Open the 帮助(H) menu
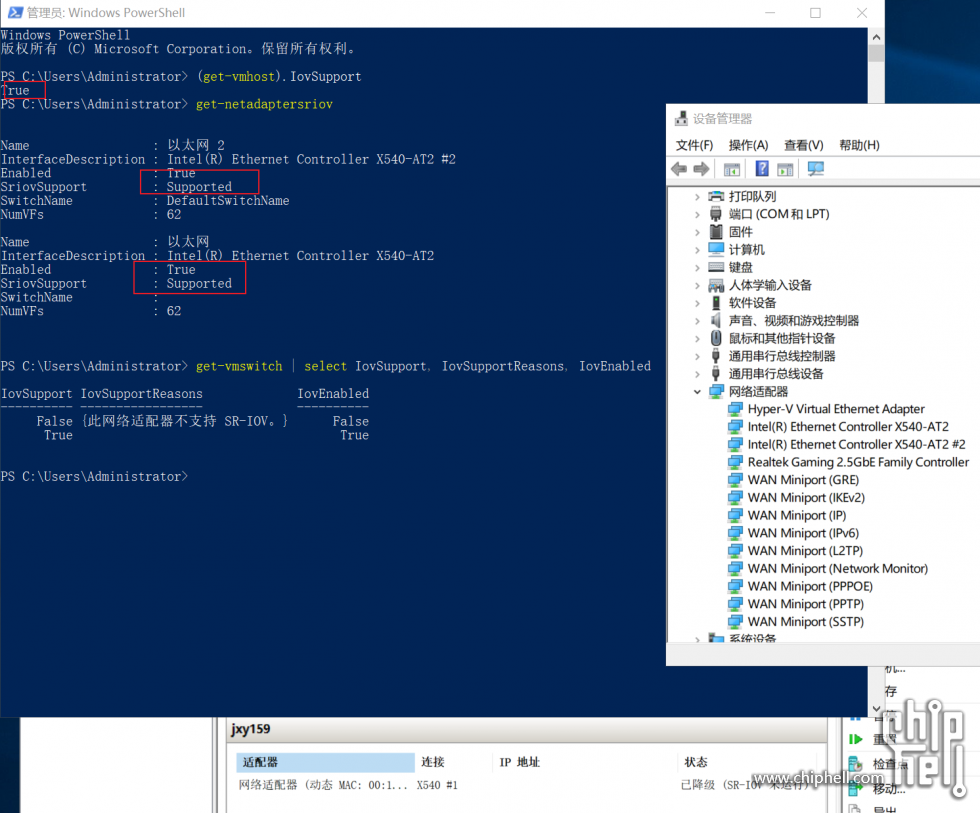This screenshot has height=813, width=980. point(859,145)
